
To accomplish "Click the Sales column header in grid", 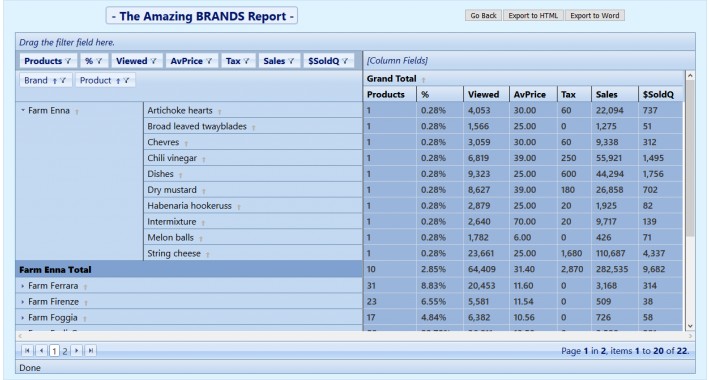I will [x=614, y=94].
